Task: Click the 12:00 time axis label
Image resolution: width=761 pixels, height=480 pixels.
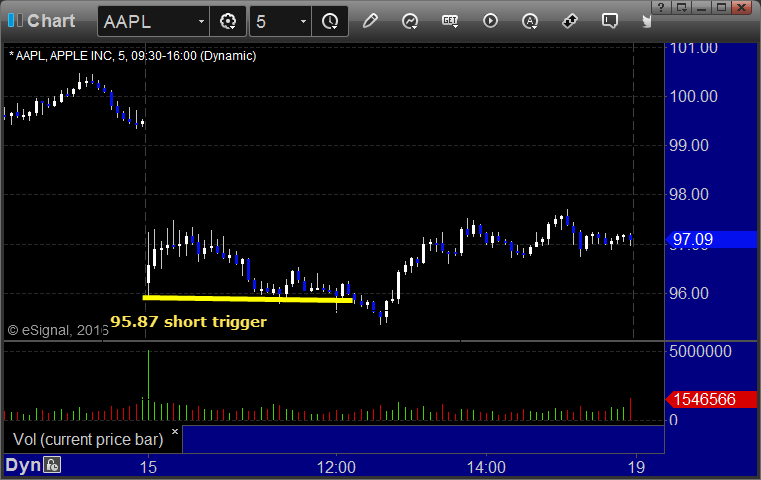Action: [x=336, y=467]
